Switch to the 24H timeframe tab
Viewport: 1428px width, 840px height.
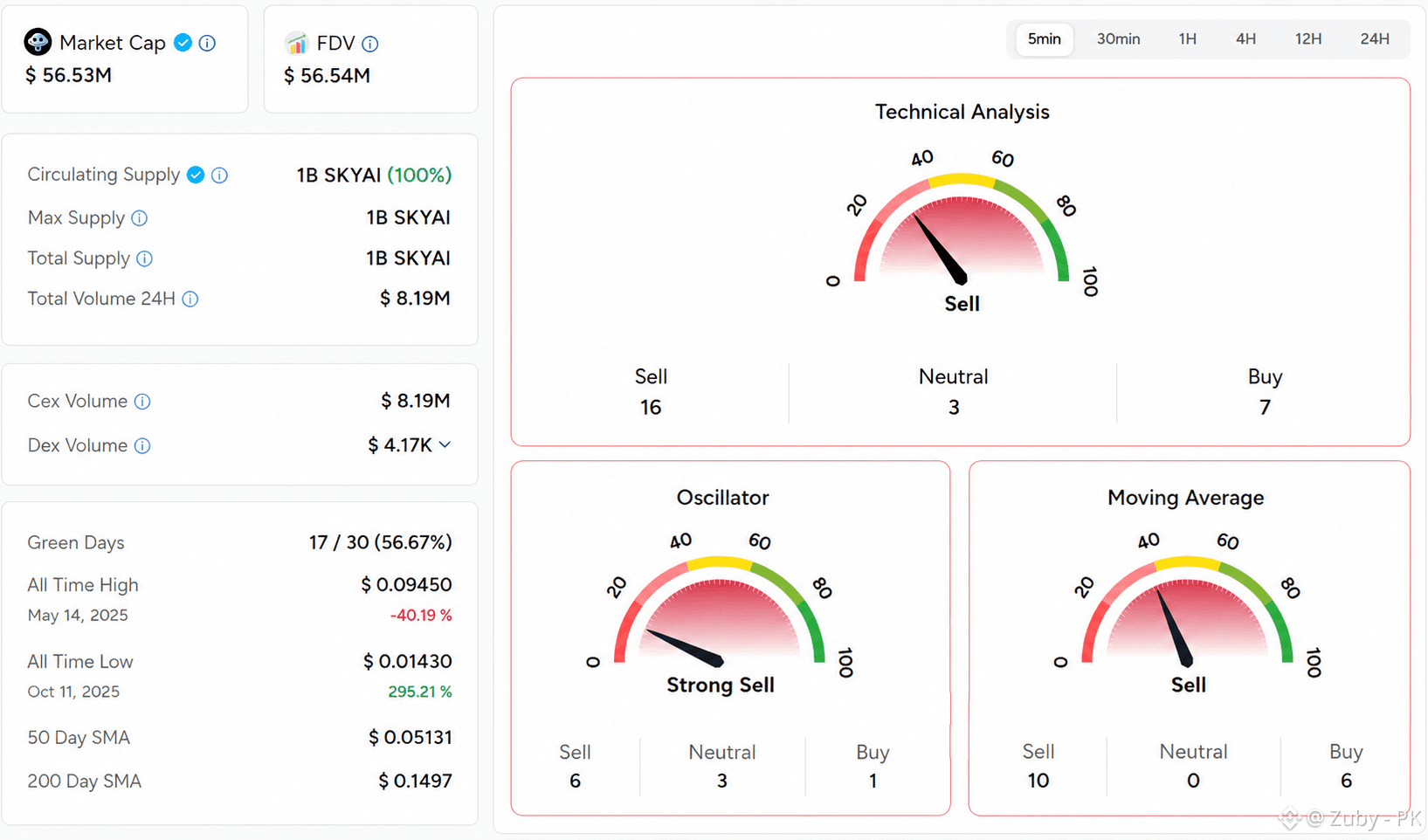click(x=1375, y=38)
